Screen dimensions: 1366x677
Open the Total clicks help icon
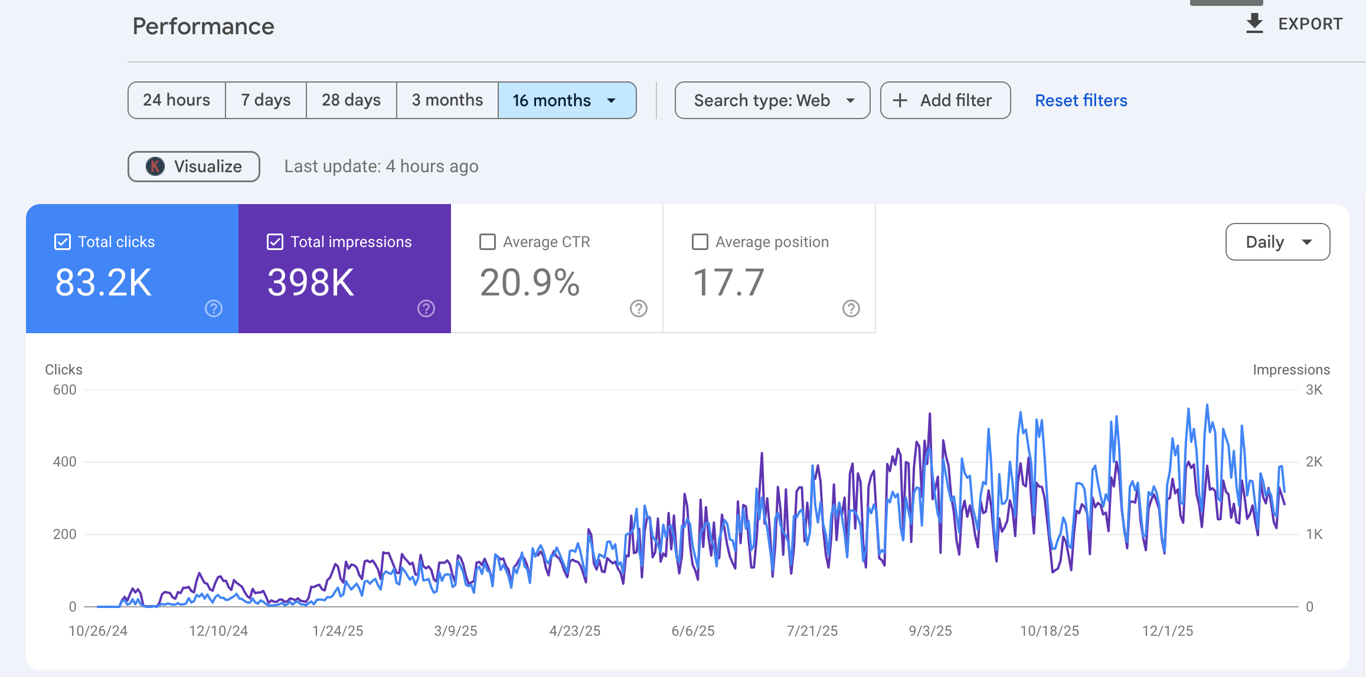pos(214,309)
